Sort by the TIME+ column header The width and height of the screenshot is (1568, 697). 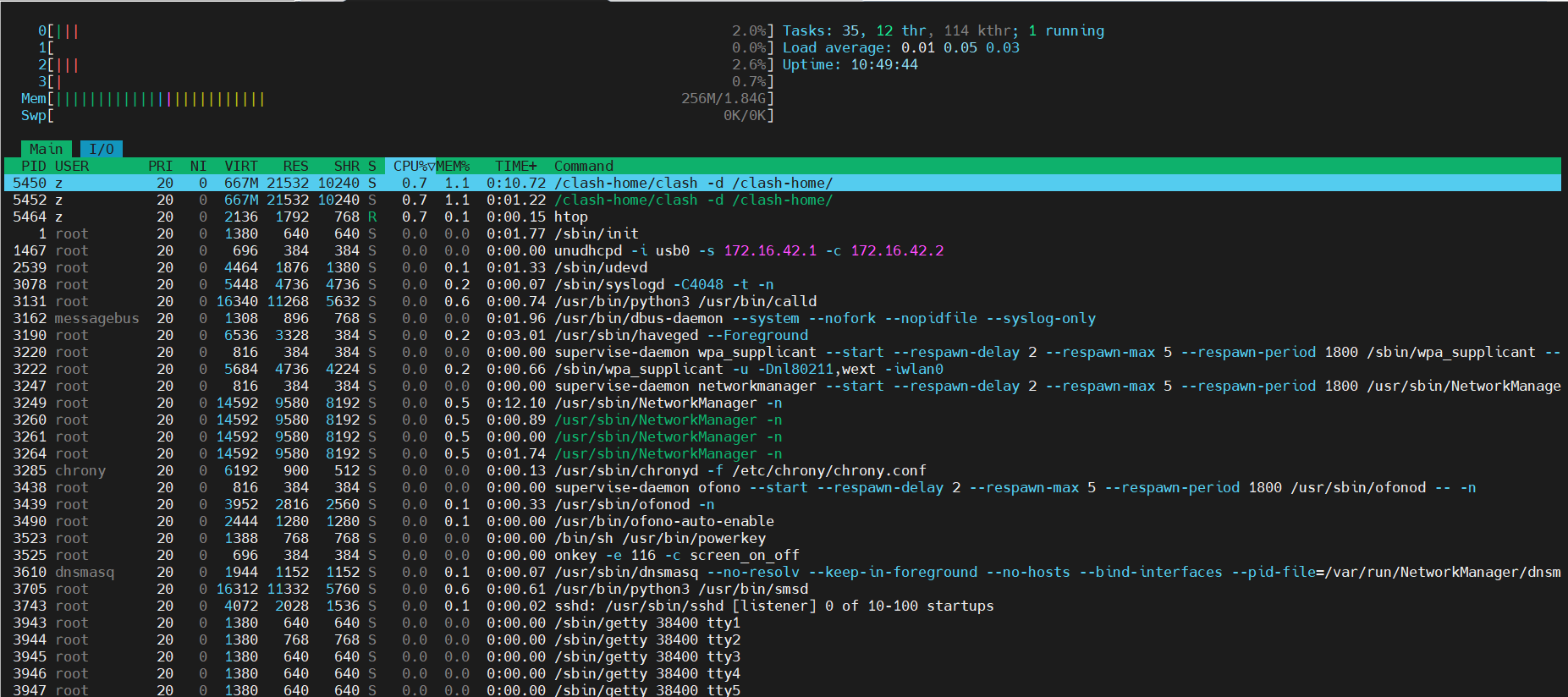click(516, 166)
